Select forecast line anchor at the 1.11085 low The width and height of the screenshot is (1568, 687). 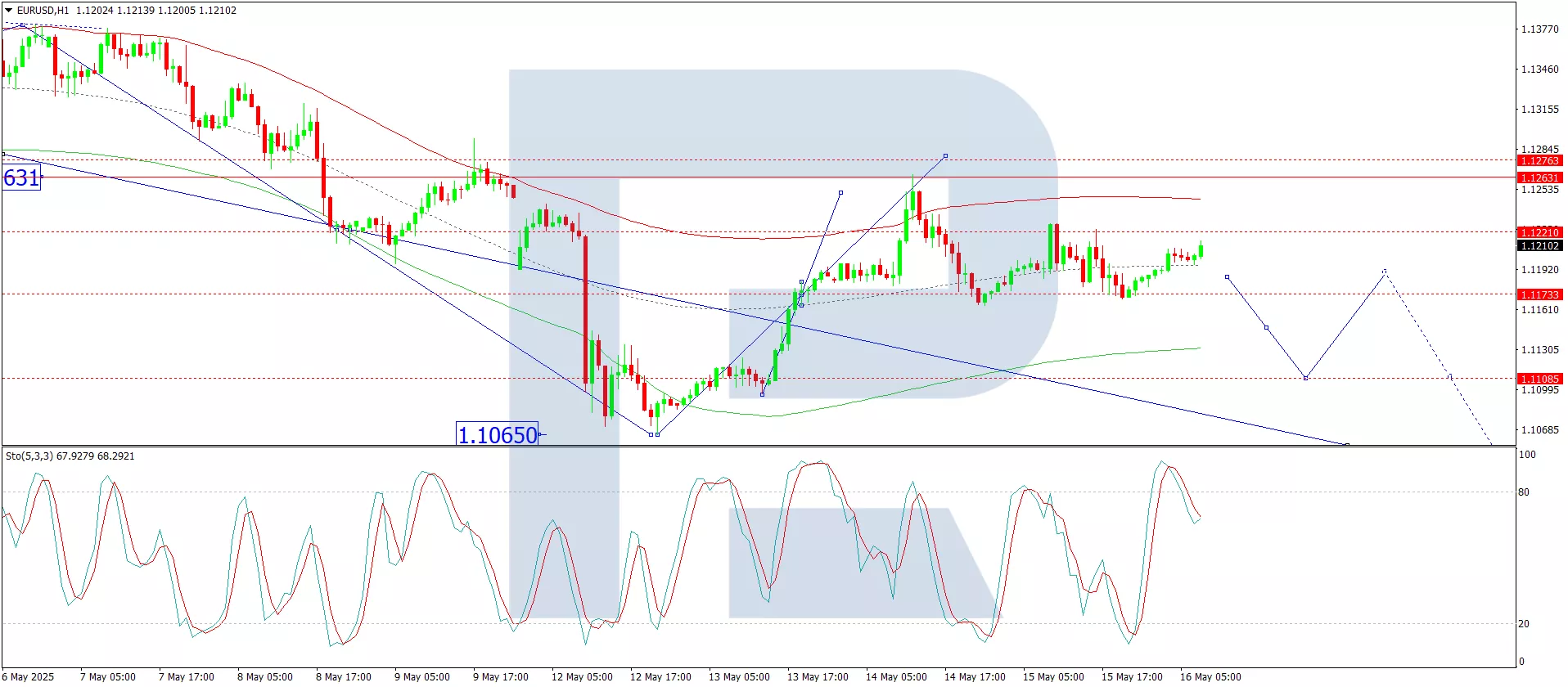(x=1305, y=378)
